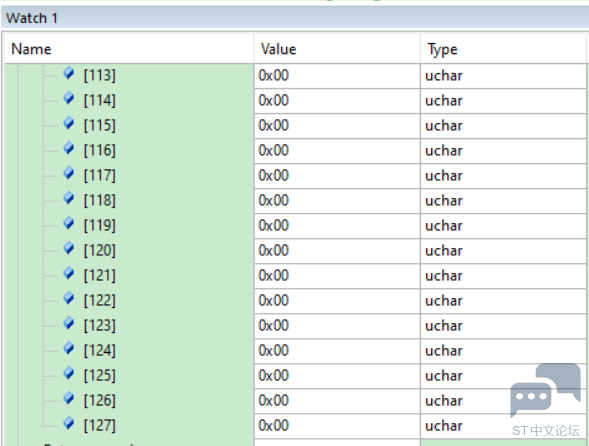589x446 pixels.
Task: Select array element [125] name
Action: coord(100,375)
